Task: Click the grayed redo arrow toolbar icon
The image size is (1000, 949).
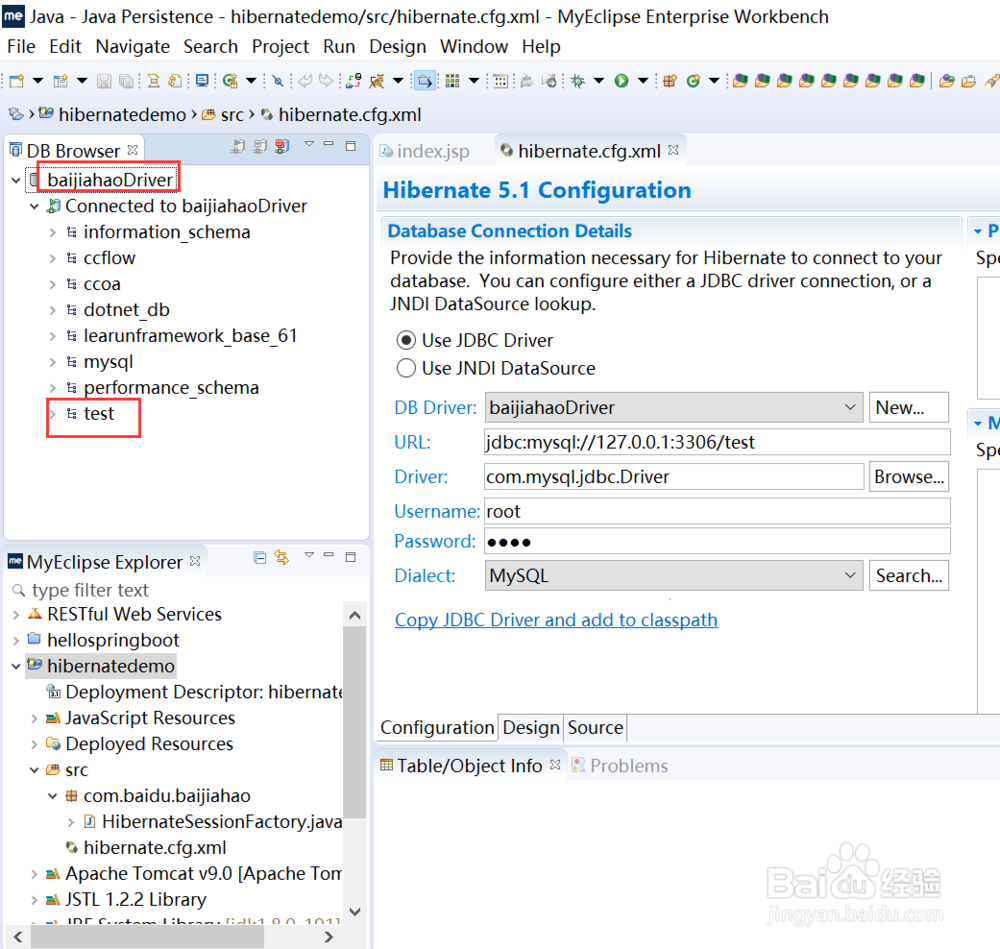Action: pyautogui.click(x=326, y=80)
